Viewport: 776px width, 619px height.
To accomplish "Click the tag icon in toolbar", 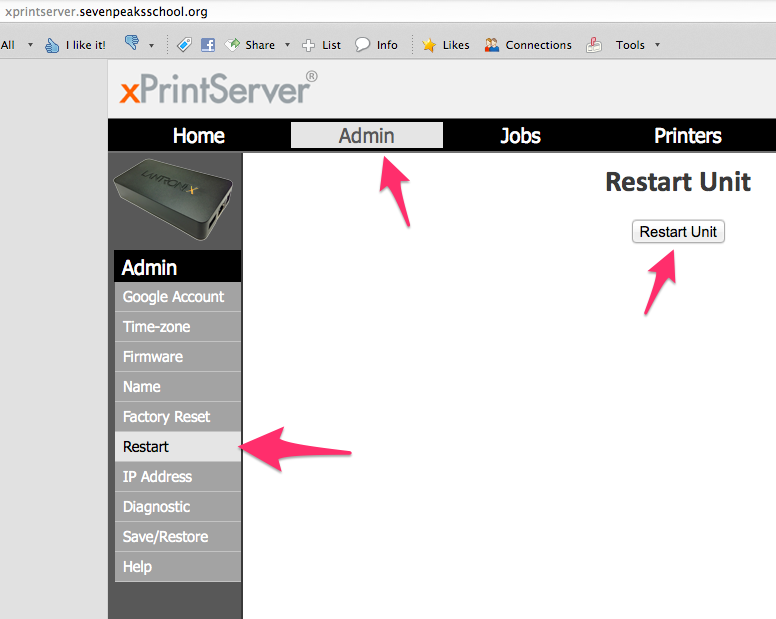I will 184,45.
